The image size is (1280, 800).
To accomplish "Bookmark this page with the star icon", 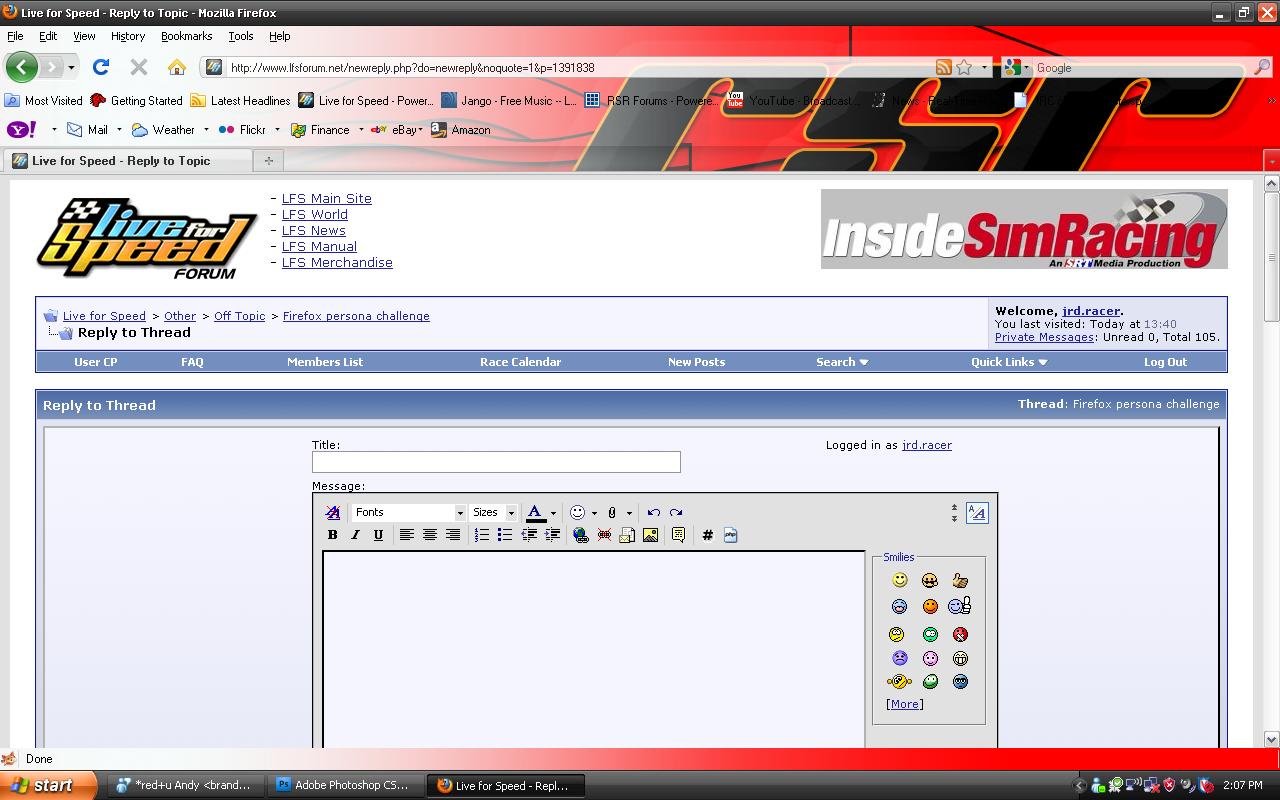I will (x=964, y=67).
